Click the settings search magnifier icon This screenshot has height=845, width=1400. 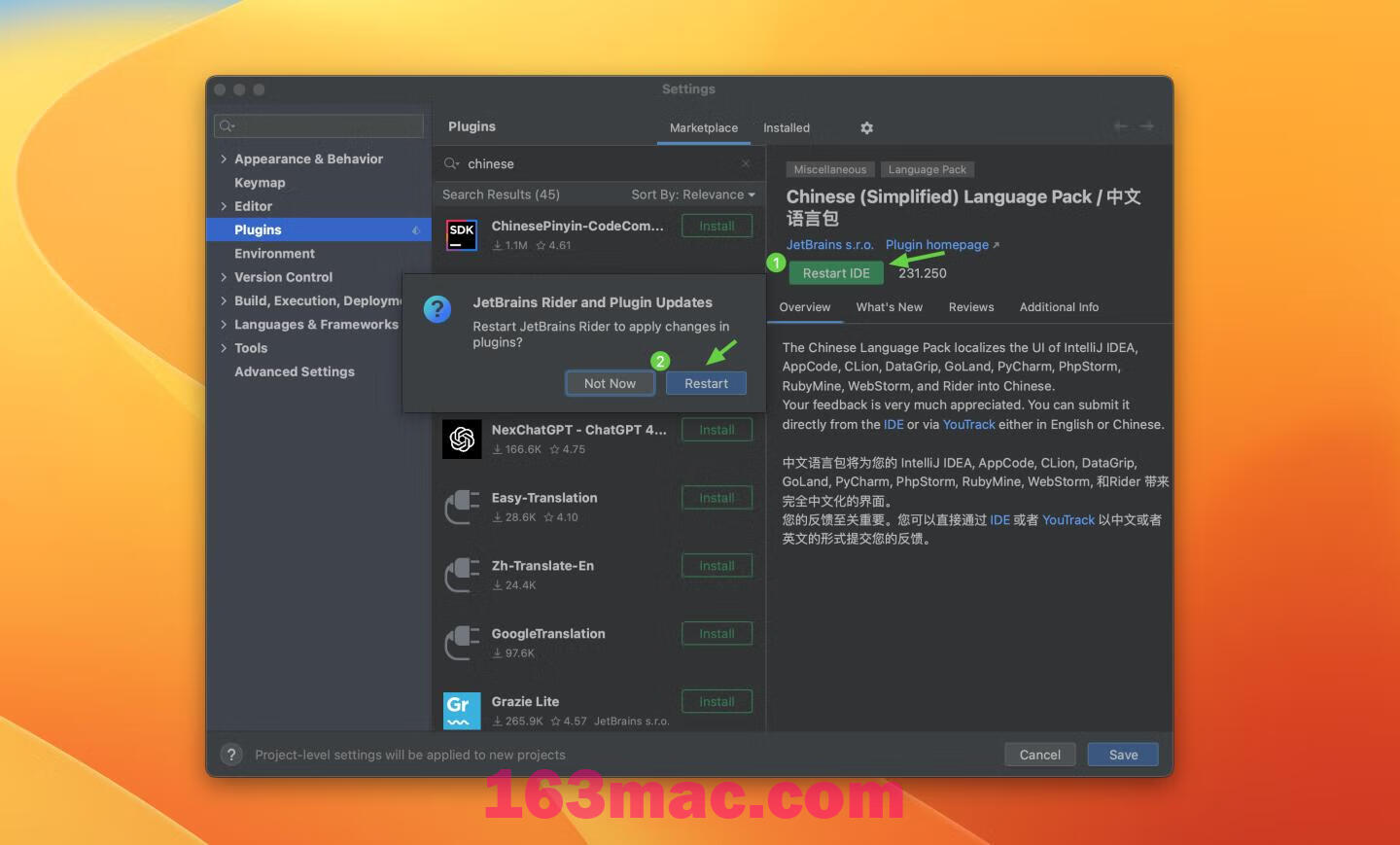pos(227,125)
